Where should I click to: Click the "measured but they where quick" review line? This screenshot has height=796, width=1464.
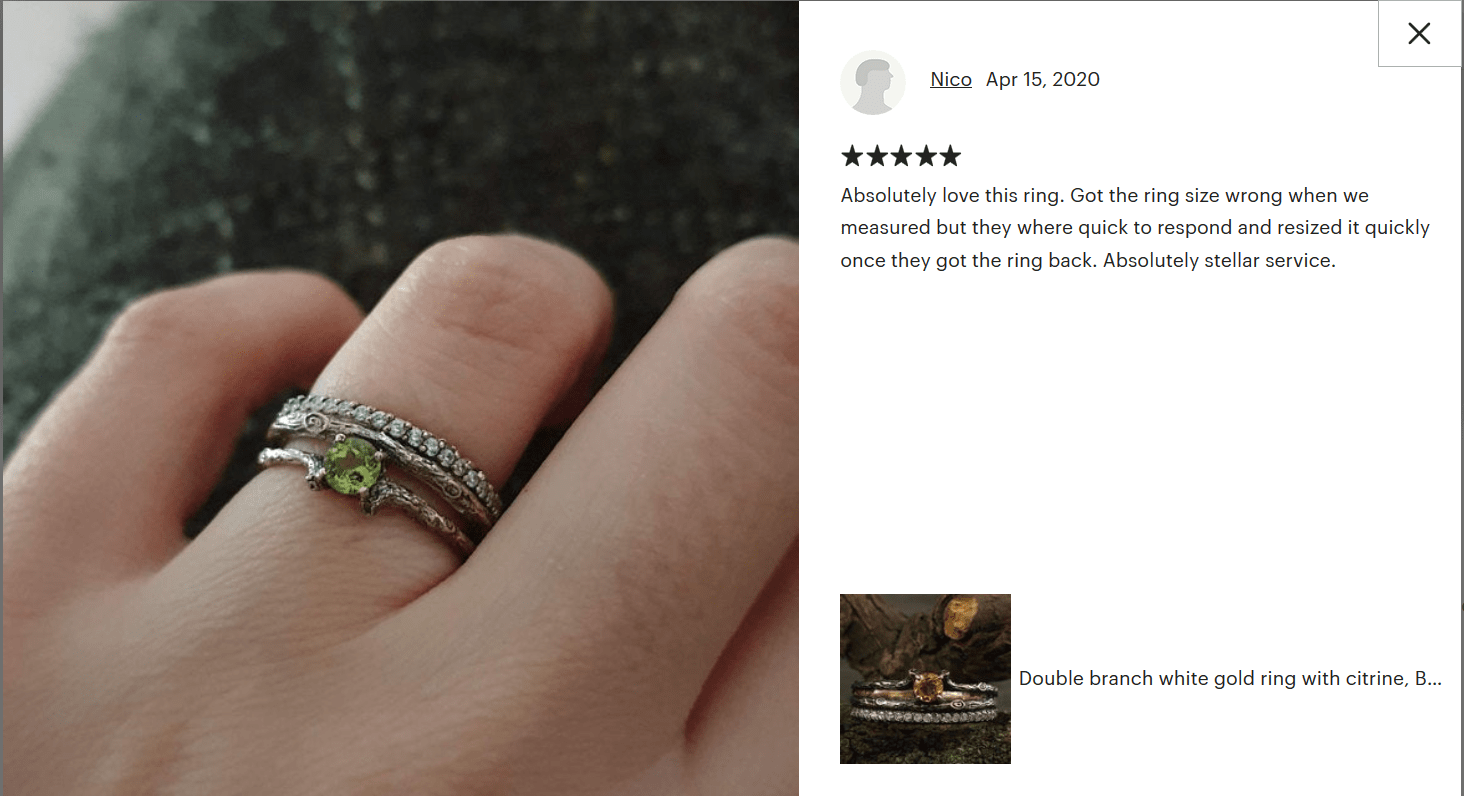(x=1135, y=227)
